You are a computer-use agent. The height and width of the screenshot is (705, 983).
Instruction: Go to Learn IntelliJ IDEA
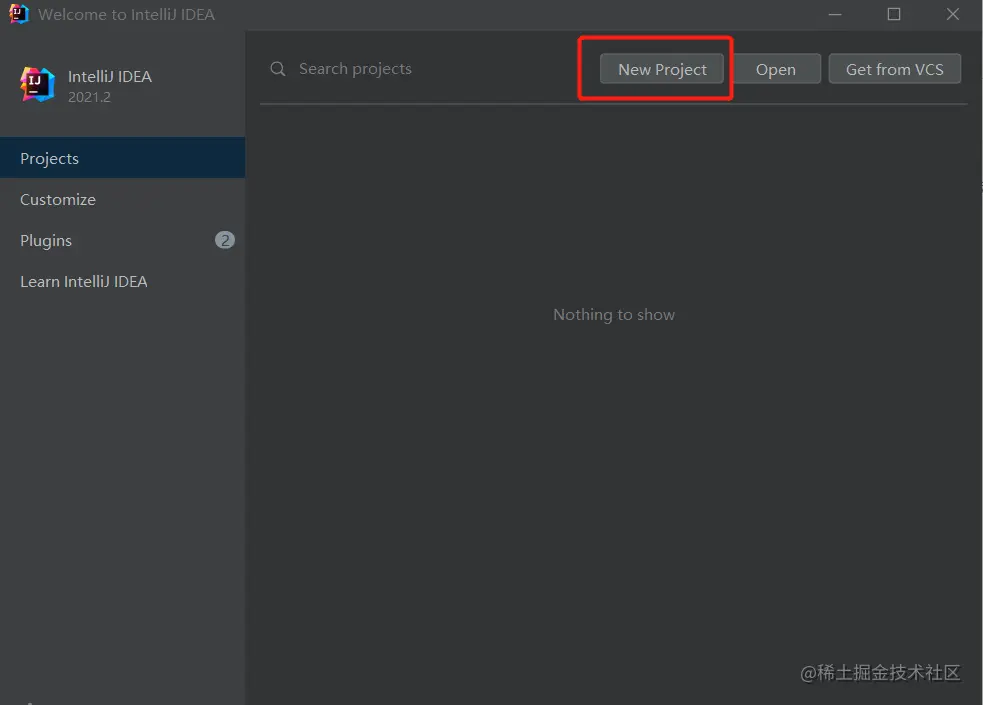[x=122, y=281]
